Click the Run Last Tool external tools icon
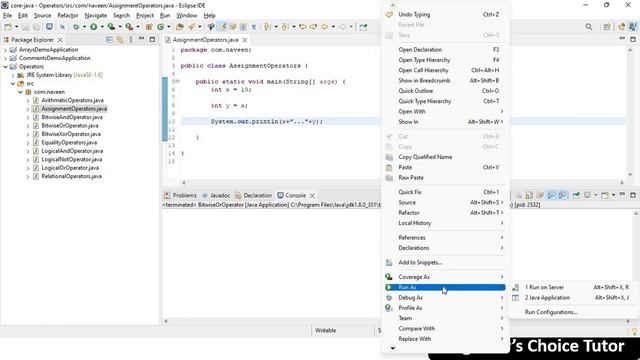Viewport: 640px width, 360px height. [x=129, y=27]
